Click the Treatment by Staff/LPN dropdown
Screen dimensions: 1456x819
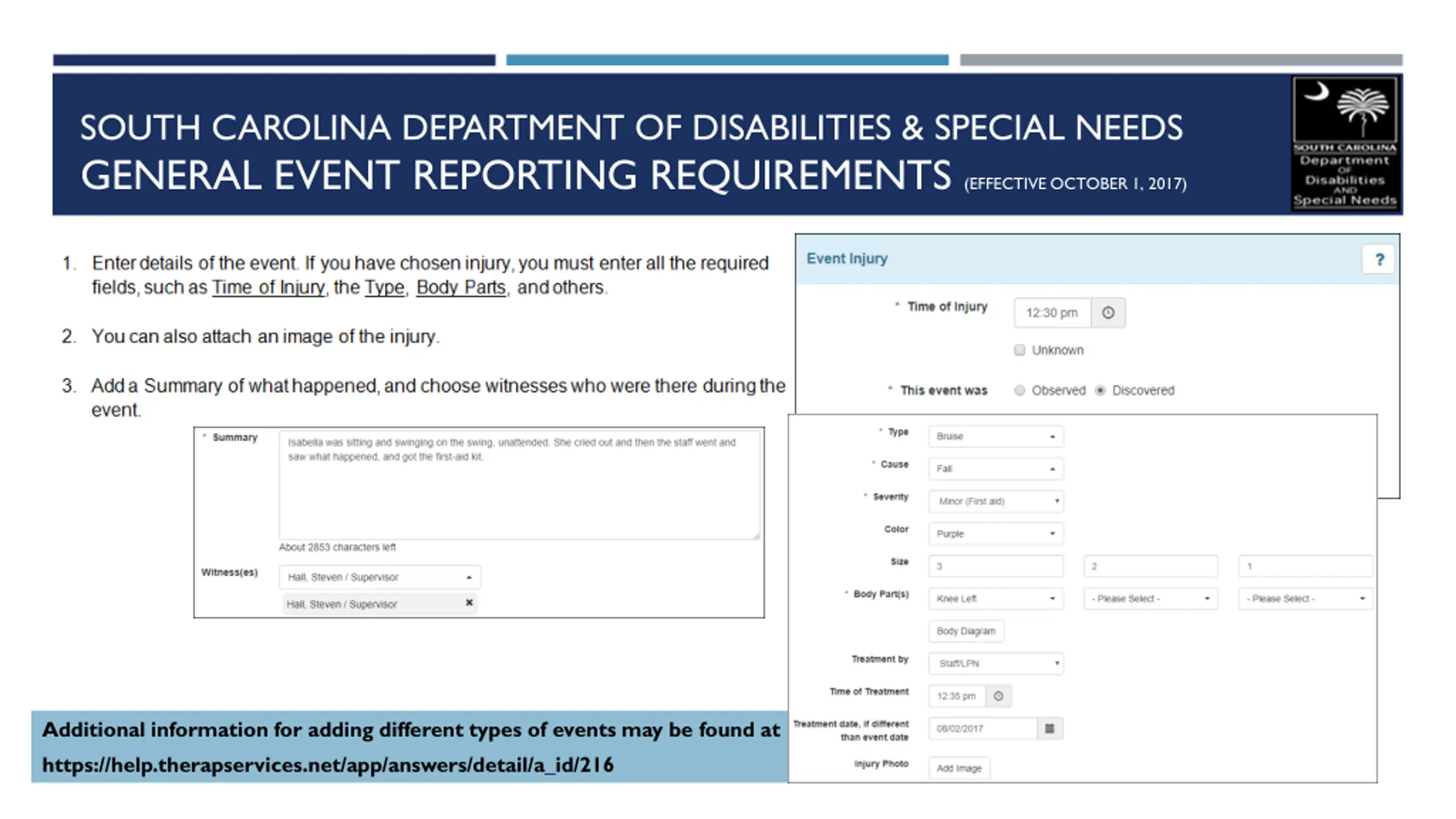point(995,663)
